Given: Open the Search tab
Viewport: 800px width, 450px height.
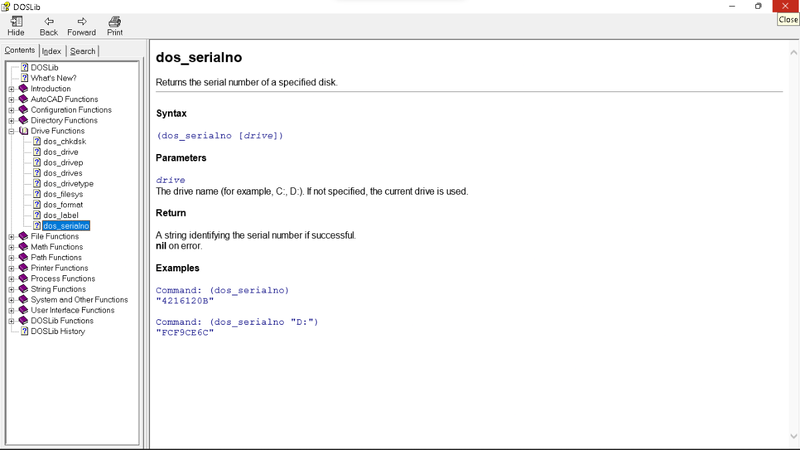Looking at the screenshot, I should 83,51.
